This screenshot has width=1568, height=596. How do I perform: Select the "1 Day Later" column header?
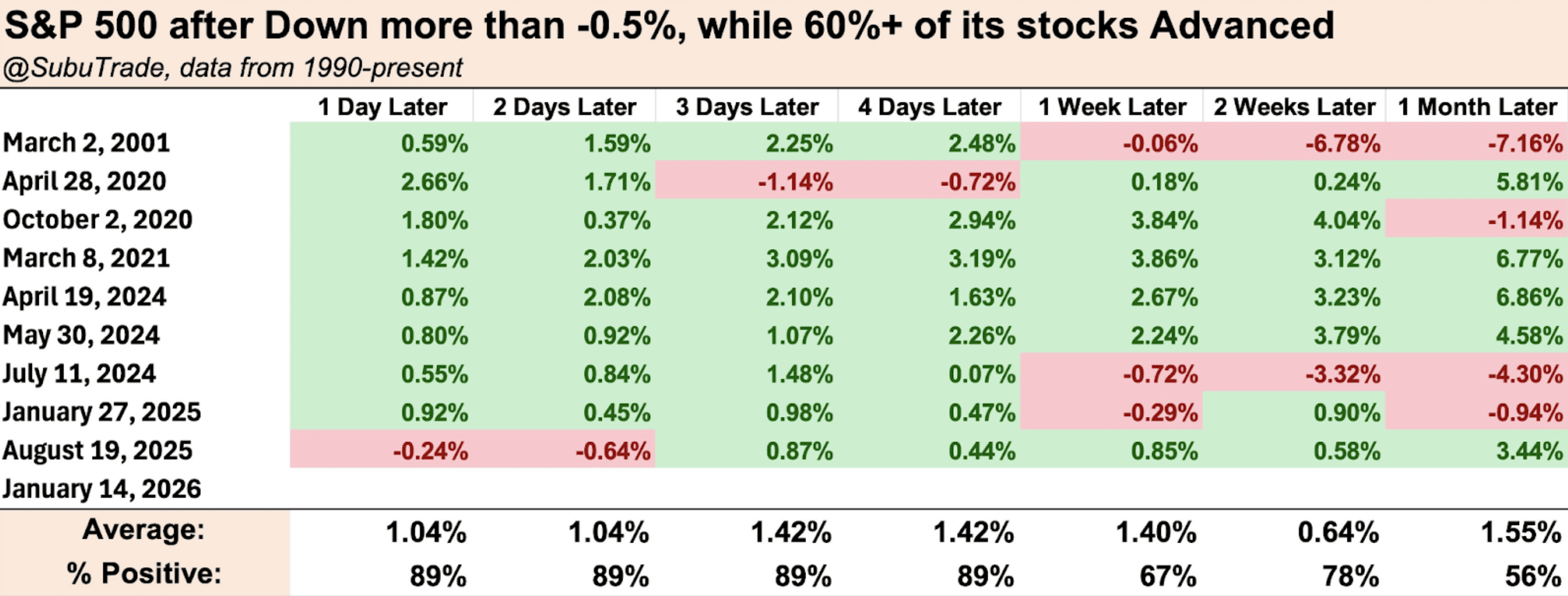[x=382, y=107]
